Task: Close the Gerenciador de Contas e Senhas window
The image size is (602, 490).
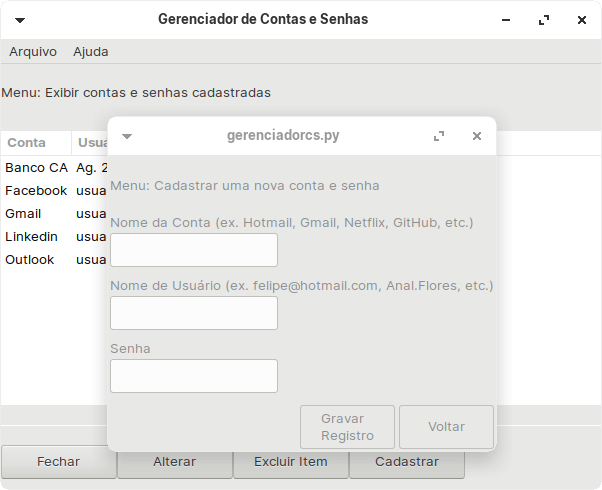Action: tap(582, 20)
